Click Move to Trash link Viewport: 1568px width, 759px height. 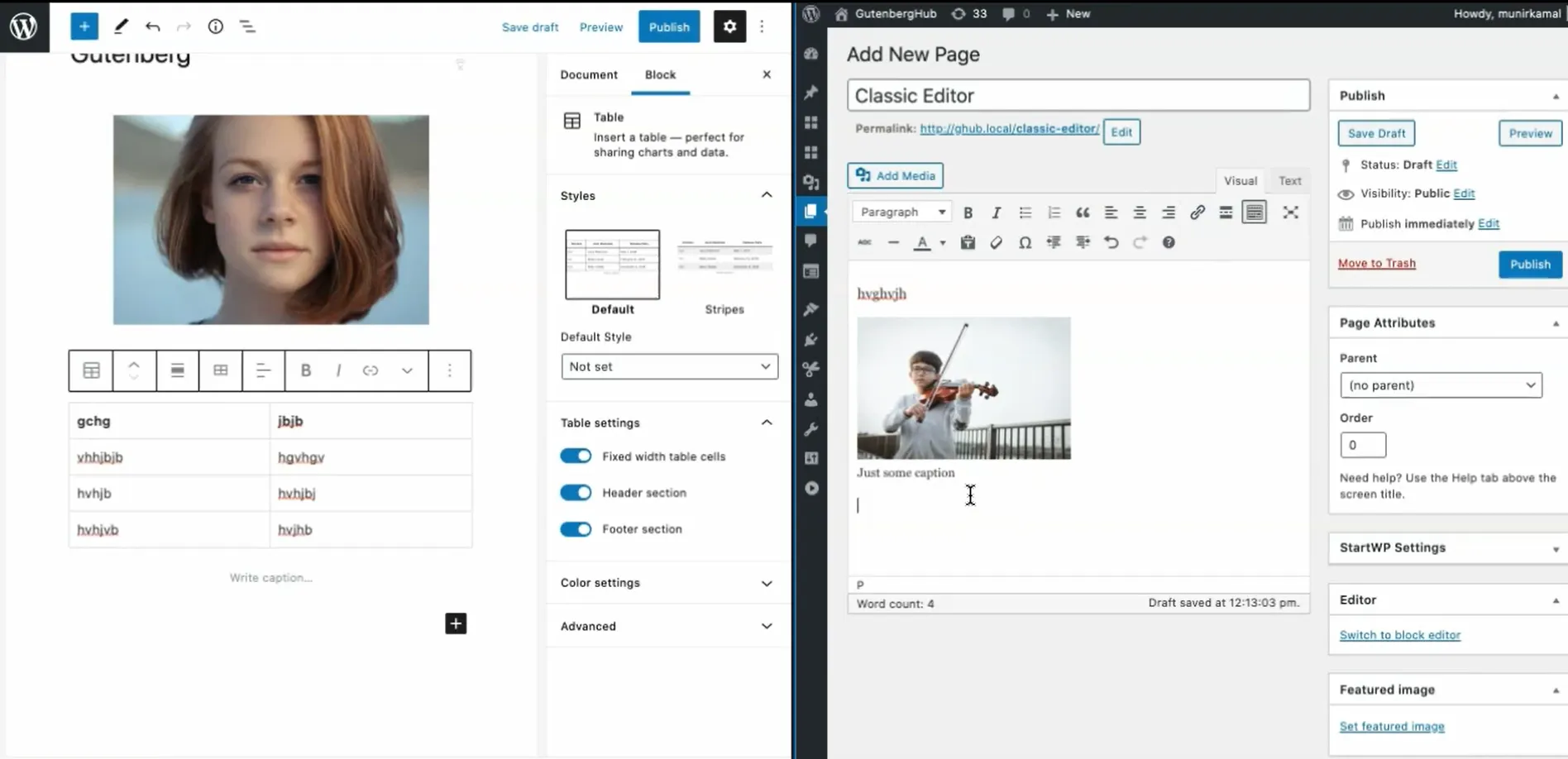click(x=1376, y=263)
